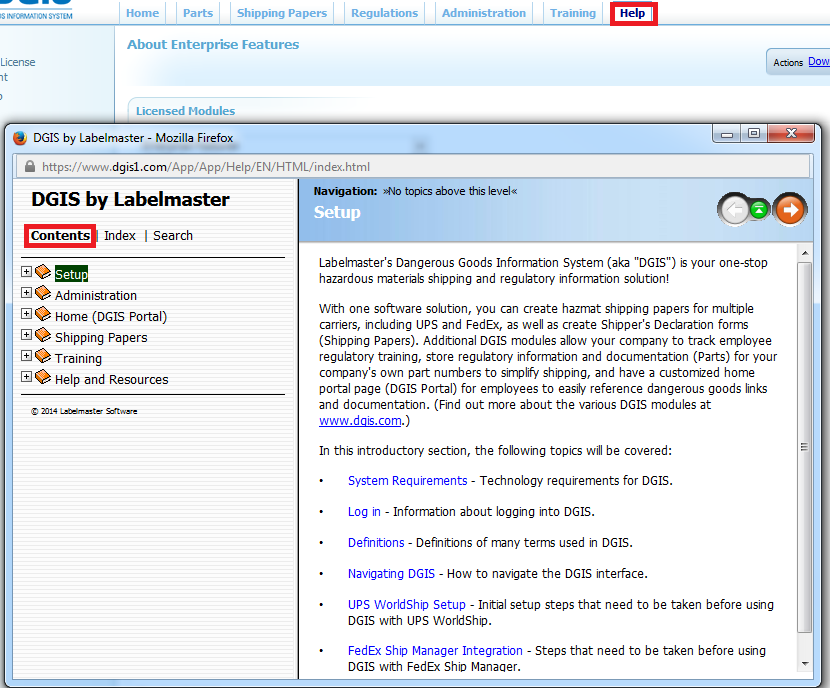Click the green go-to-top navigation icon
830x688 pixels.
(x=761, y=209)
